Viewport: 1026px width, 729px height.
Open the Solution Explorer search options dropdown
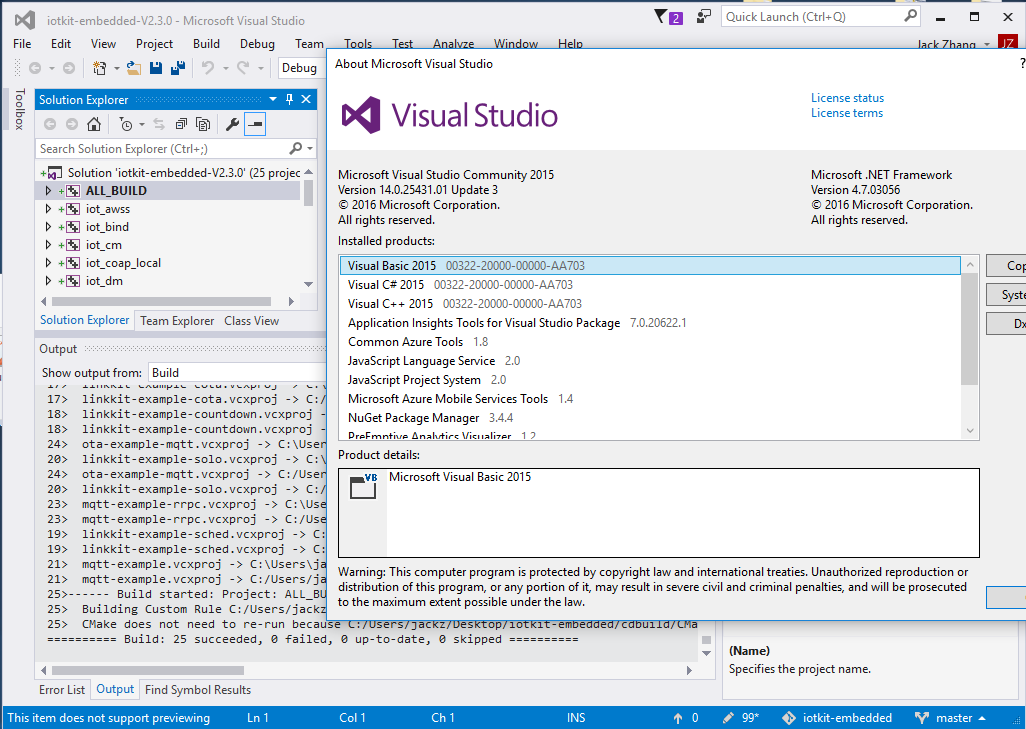tap(310, 149)
